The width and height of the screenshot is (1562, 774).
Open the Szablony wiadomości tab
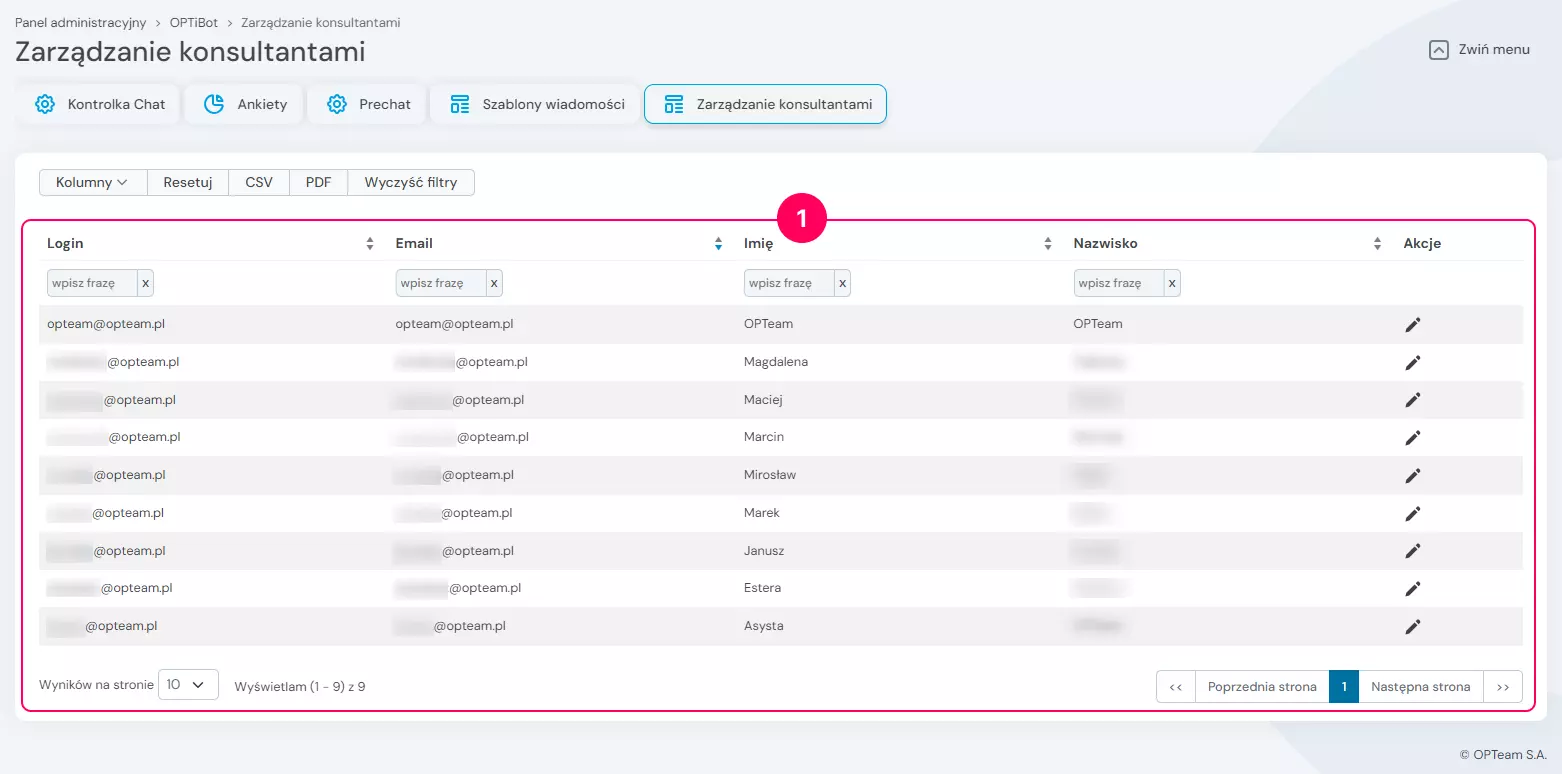[536, 104]
